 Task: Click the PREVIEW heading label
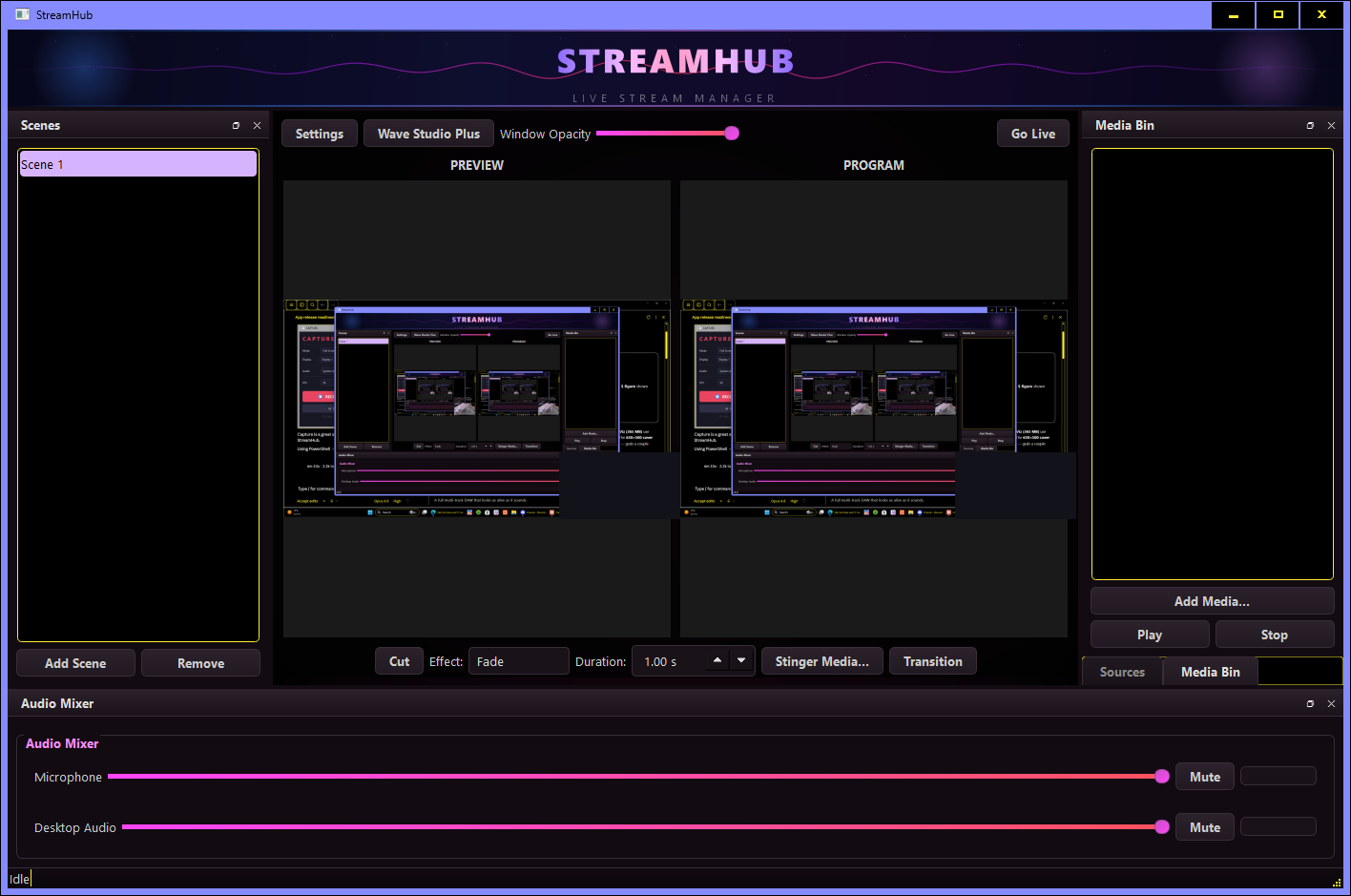click(x=477, y=165)
